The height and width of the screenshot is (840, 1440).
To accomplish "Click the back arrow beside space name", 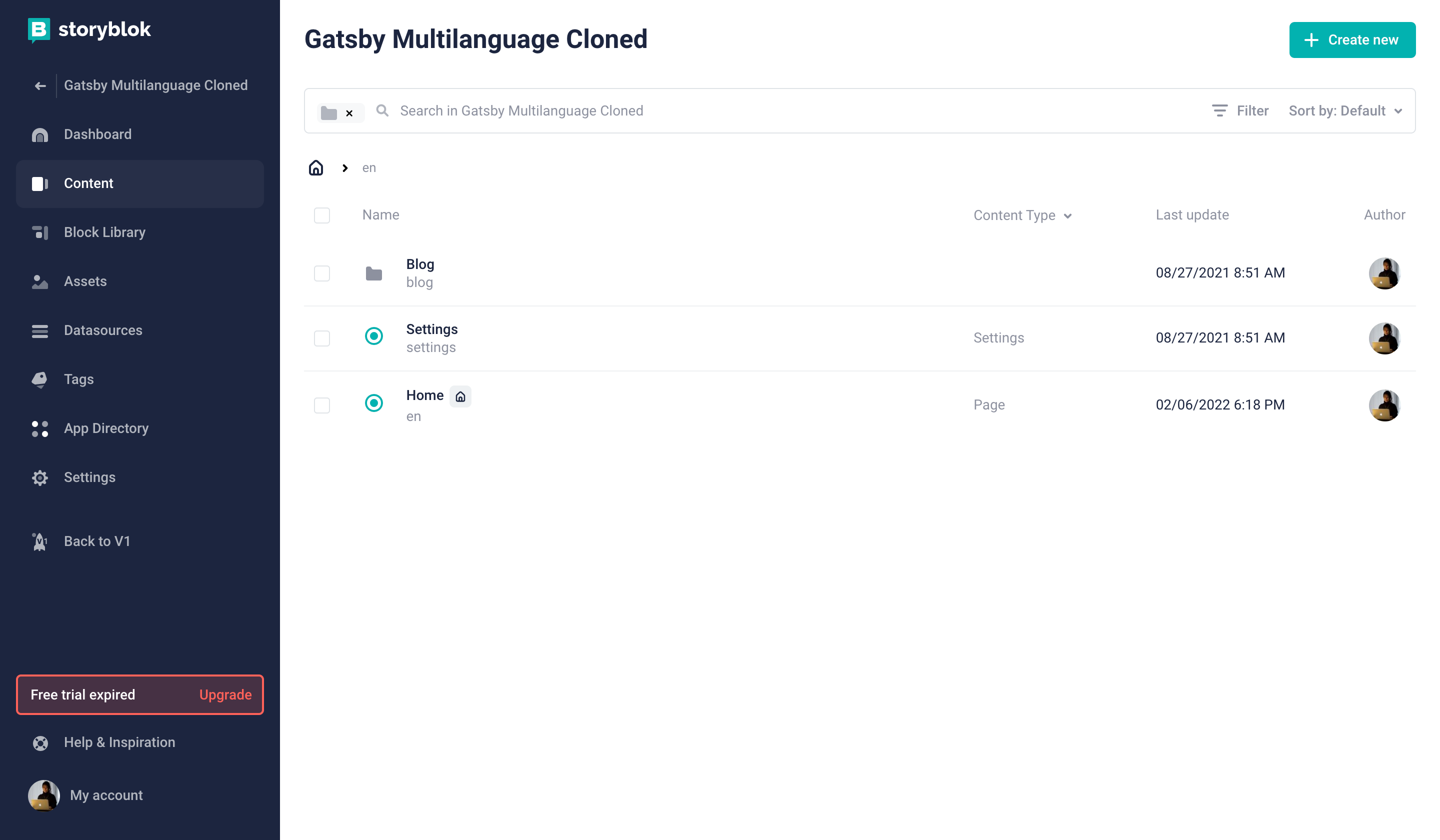I will (40, 86).
